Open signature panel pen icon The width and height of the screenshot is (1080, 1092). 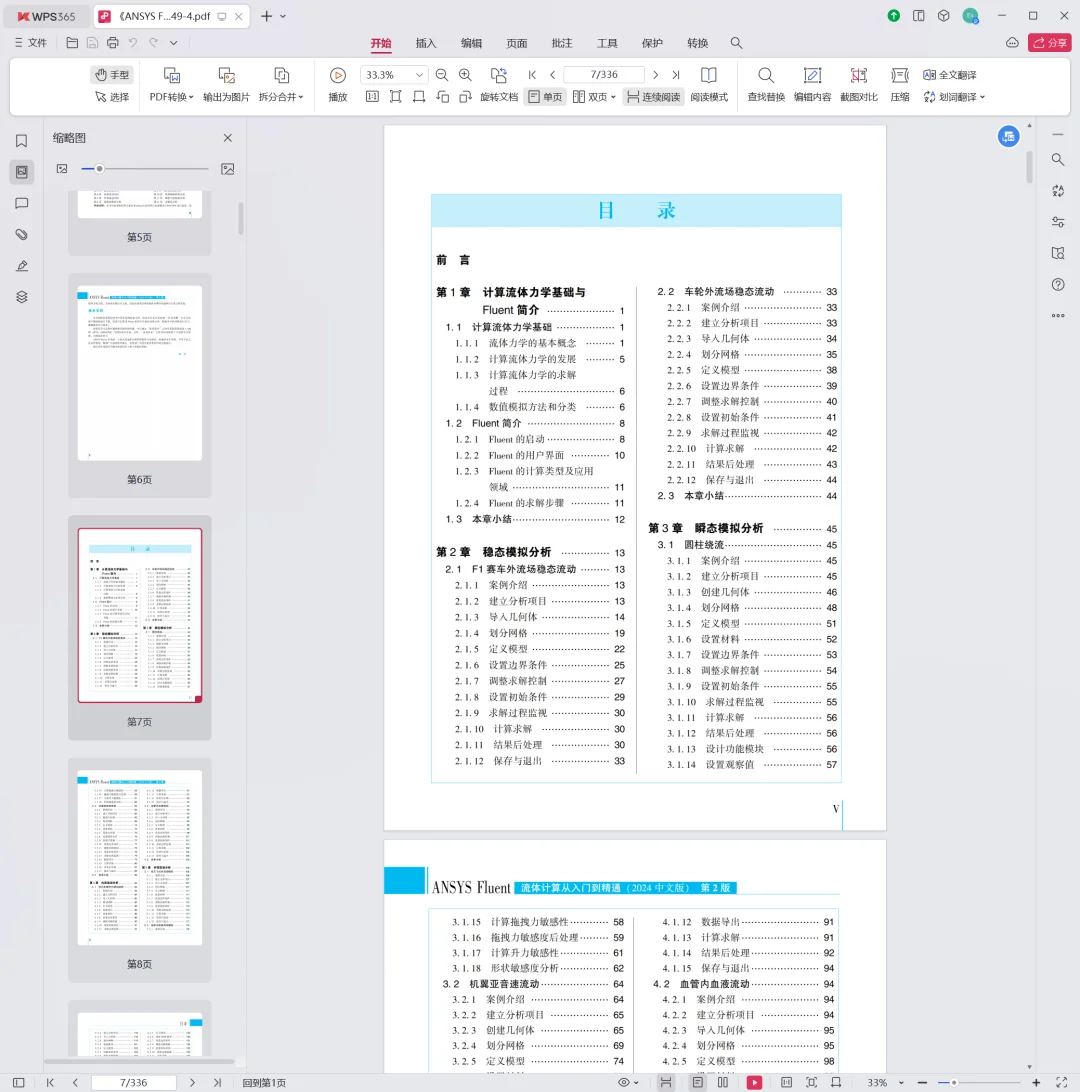[22, 266]
